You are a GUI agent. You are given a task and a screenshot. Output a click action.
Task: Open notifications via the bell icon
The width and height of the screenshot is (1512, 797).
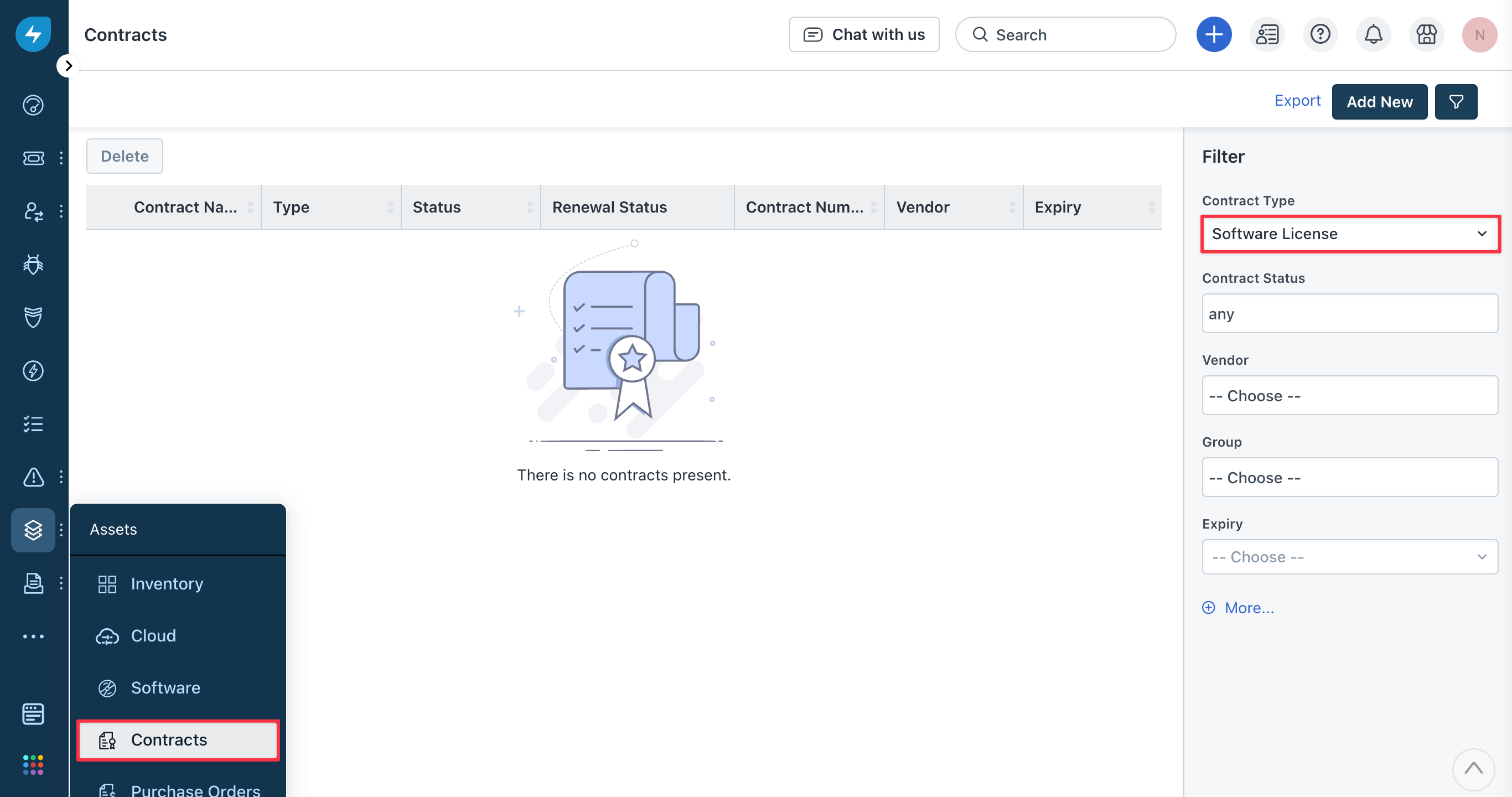pos(1373,34)
